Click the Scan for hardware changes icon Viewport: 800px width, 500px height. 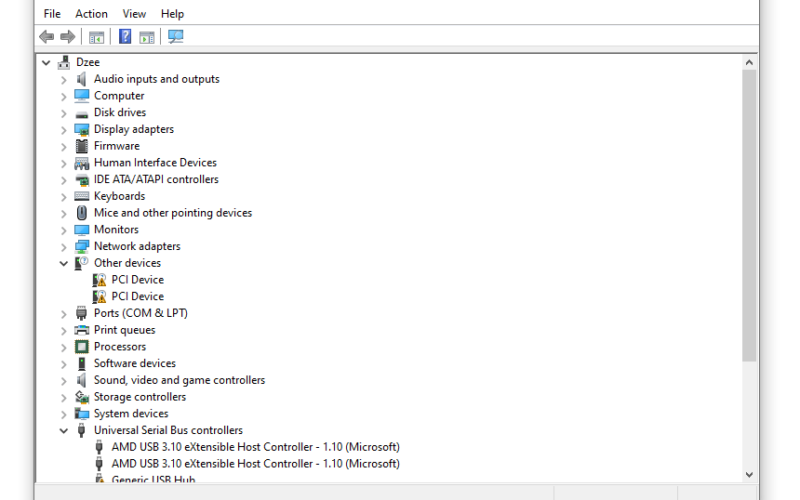(x=176, y=36)
